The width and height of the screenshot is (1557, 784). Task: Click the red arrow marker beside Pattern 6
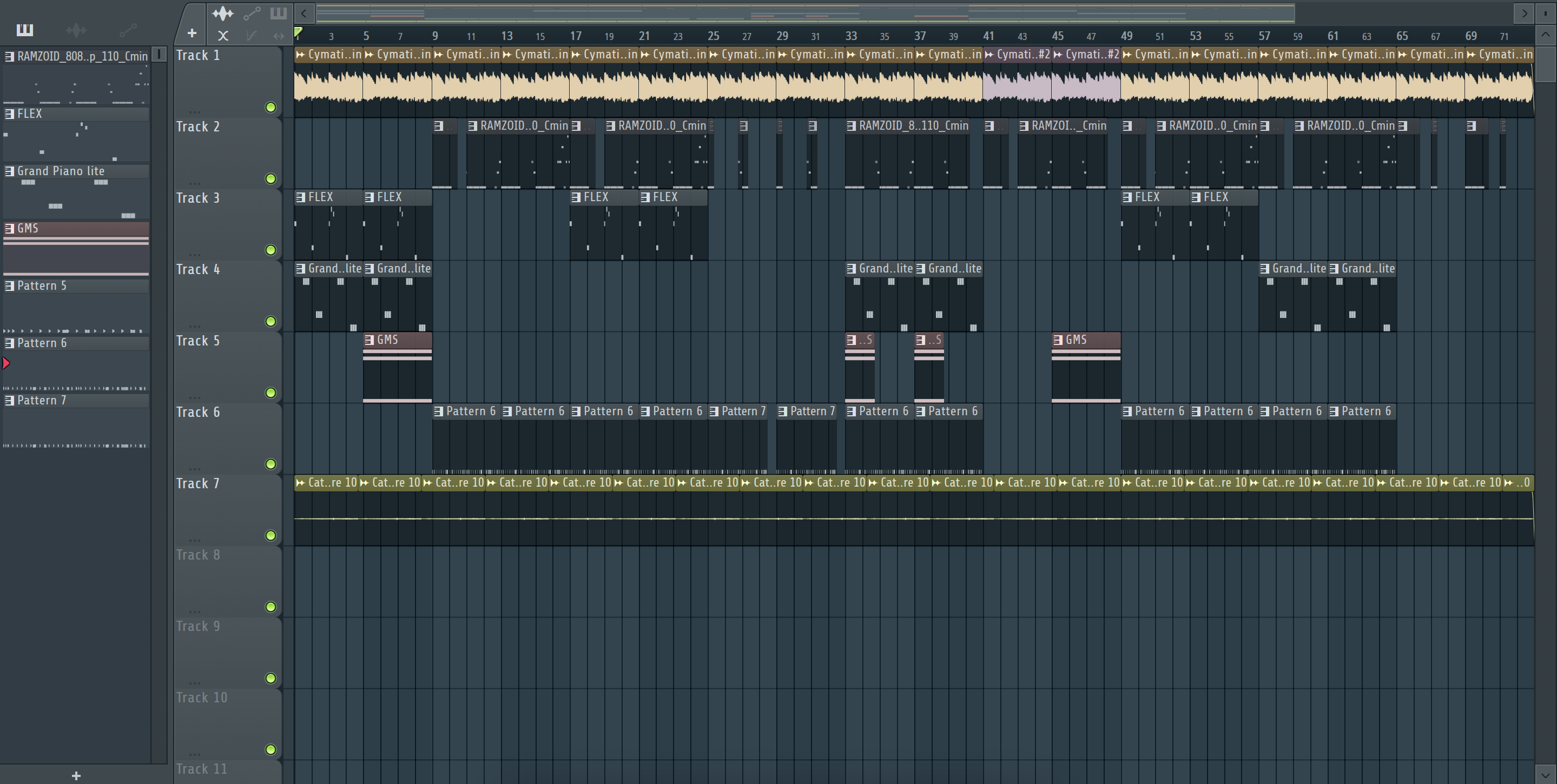tap(6, 363)
